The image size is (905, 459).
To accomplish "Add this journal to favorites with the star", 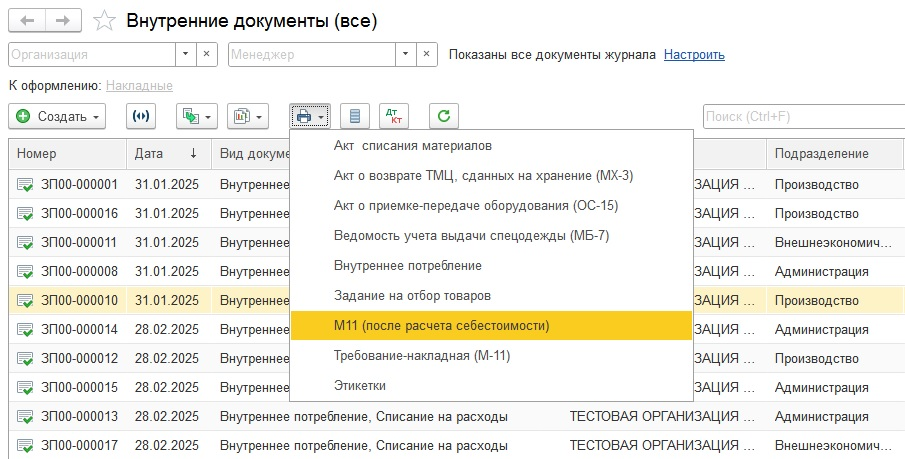I will tap(103, 20).
